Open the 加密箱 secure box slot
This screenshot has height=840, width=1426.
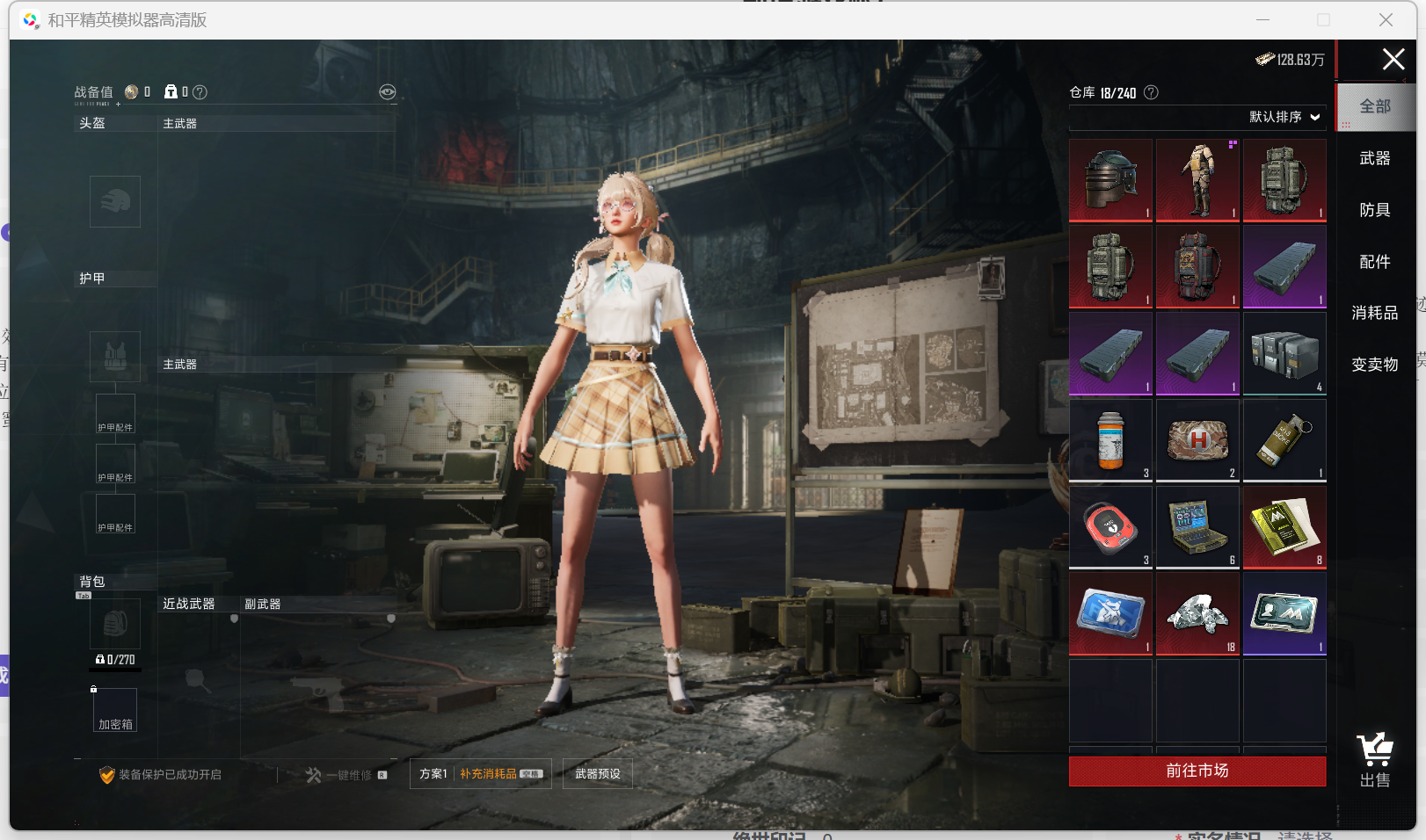(x=115, y=710)
